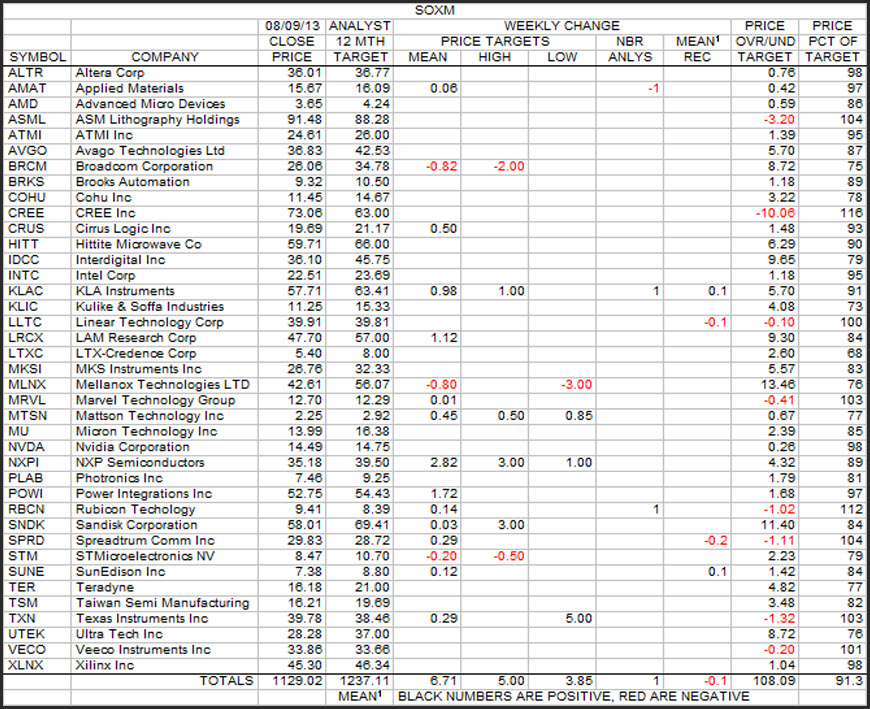
Task: Select Marvel Technology Group name
Action: coord(155,400)
